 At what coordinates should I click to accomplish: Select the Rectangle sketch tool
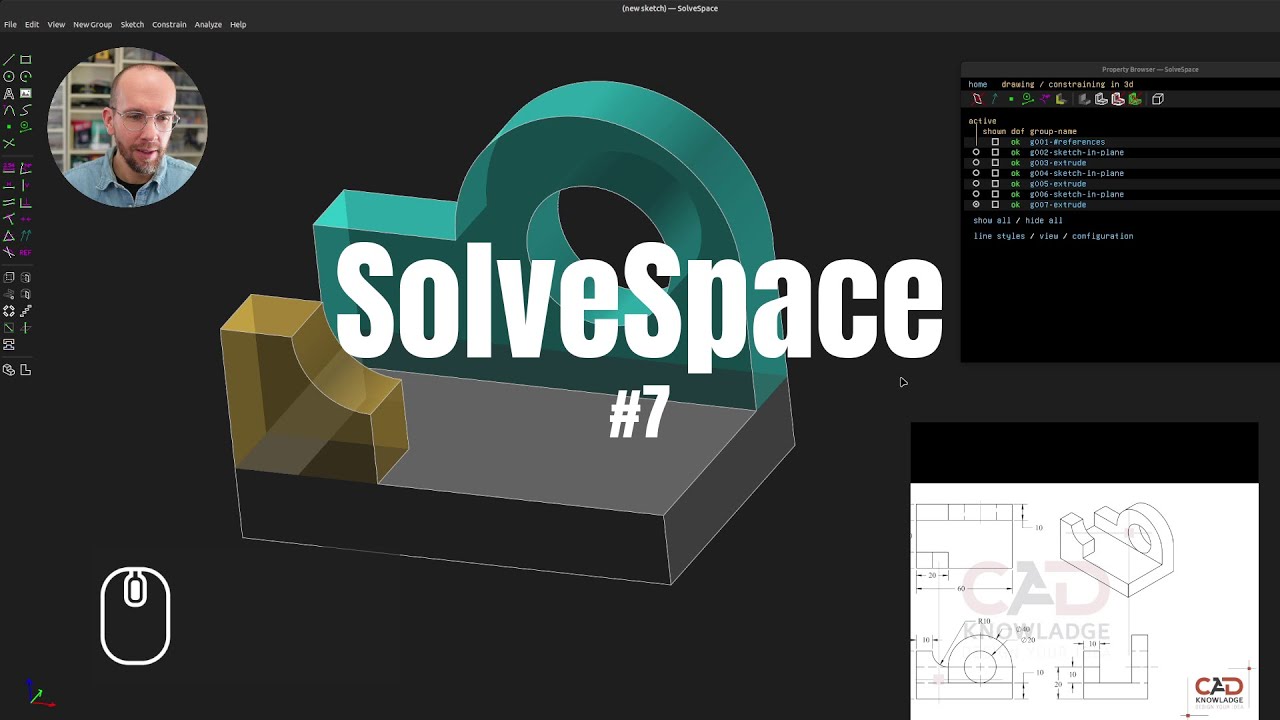coord(26,59)
